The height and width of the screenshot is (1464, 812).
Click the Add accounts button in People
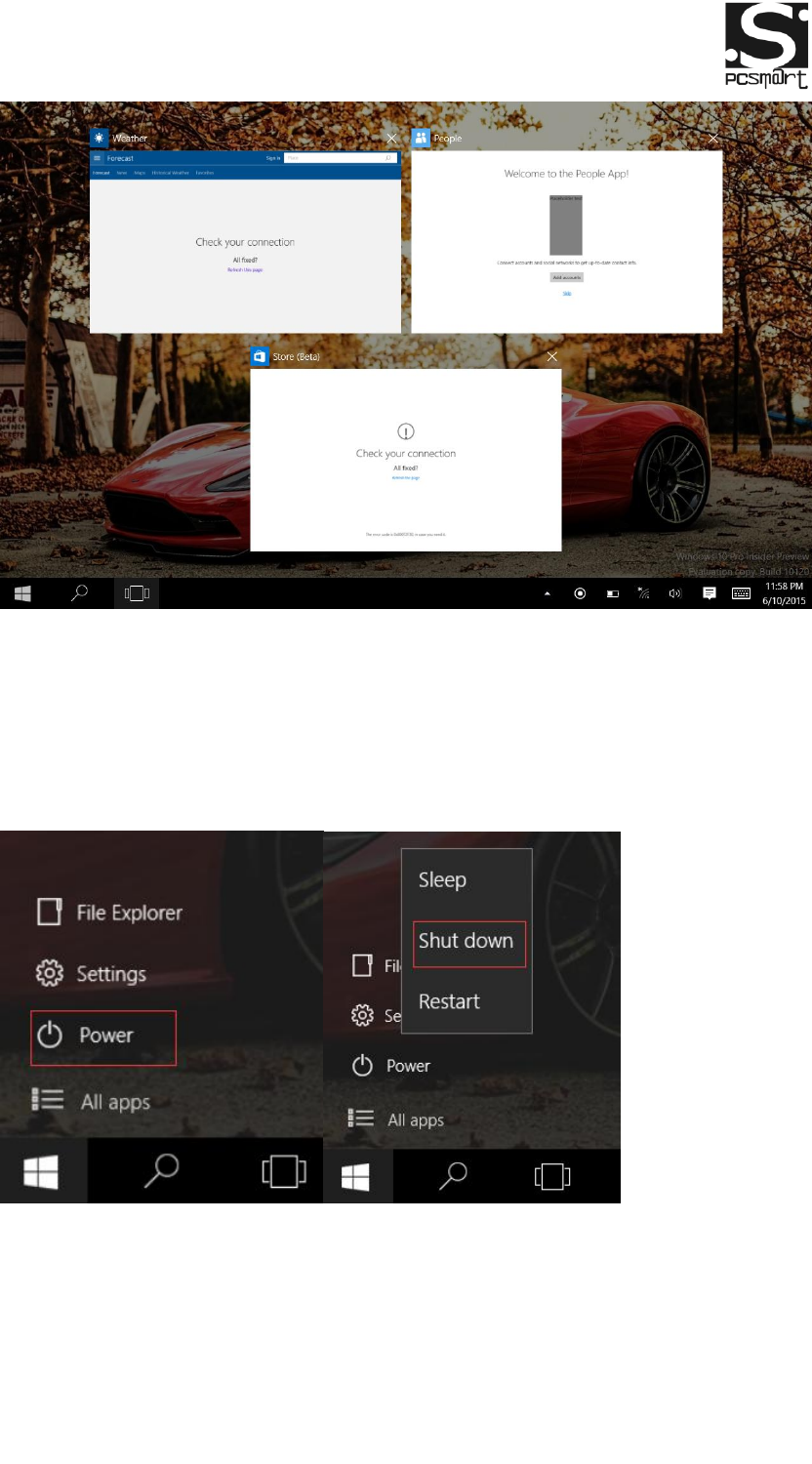click(566, 277)
